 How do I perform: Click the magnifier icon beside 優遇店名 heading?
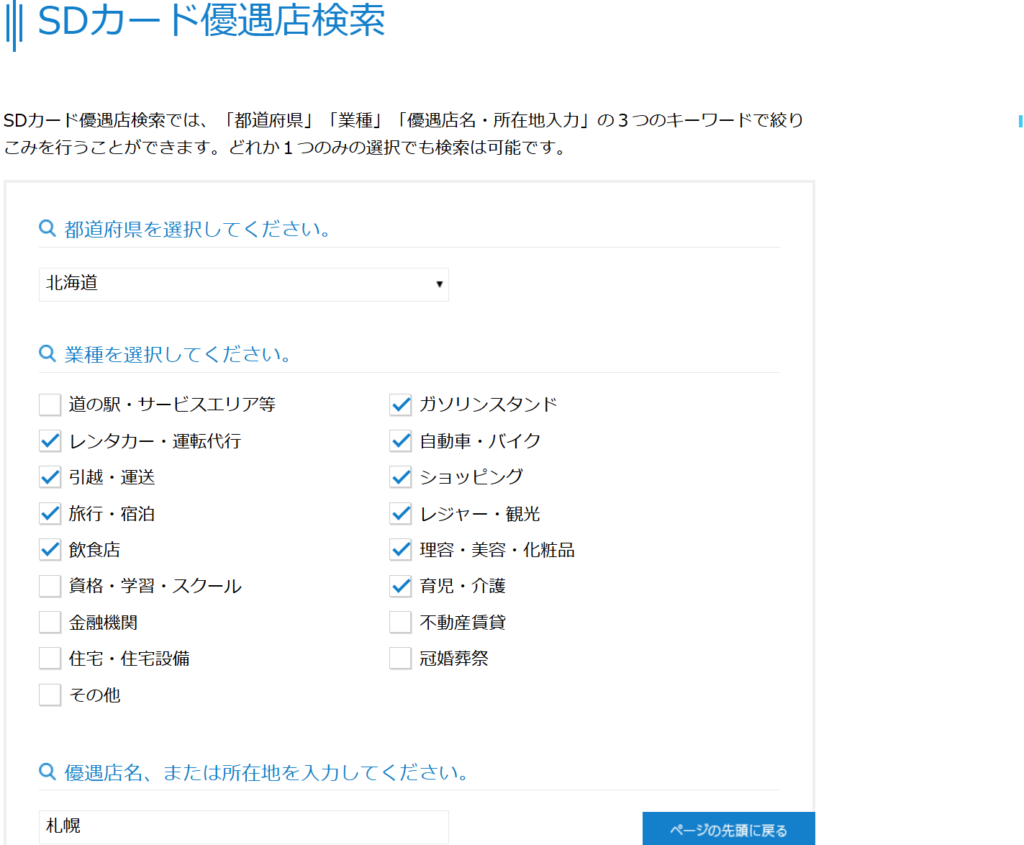(46, 772)
